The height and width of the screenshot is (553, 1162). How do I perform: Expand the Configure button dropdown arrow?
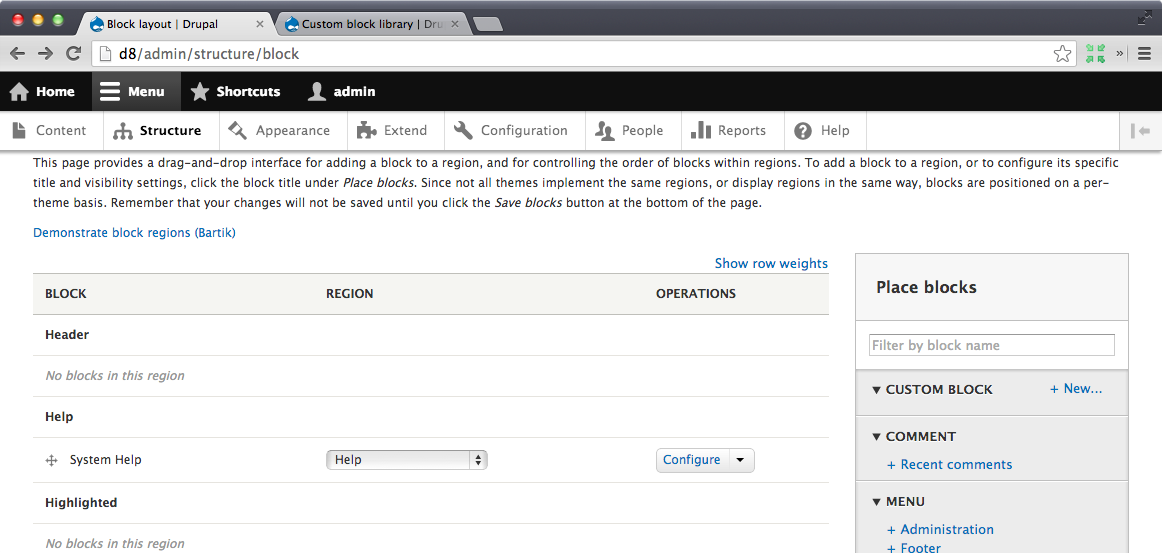pyautogui.click(x=741, y=460)
